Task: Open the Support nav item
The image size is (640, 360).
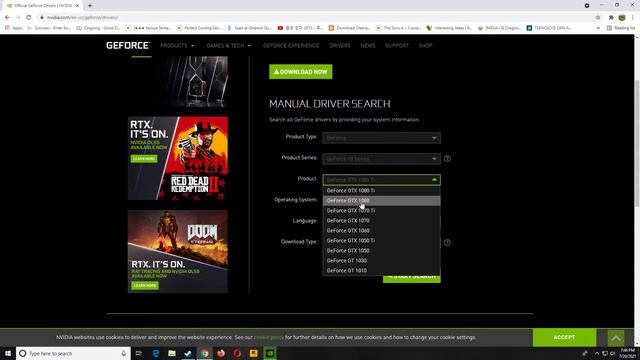Action: pyautogui.click(x=397, y=45)
